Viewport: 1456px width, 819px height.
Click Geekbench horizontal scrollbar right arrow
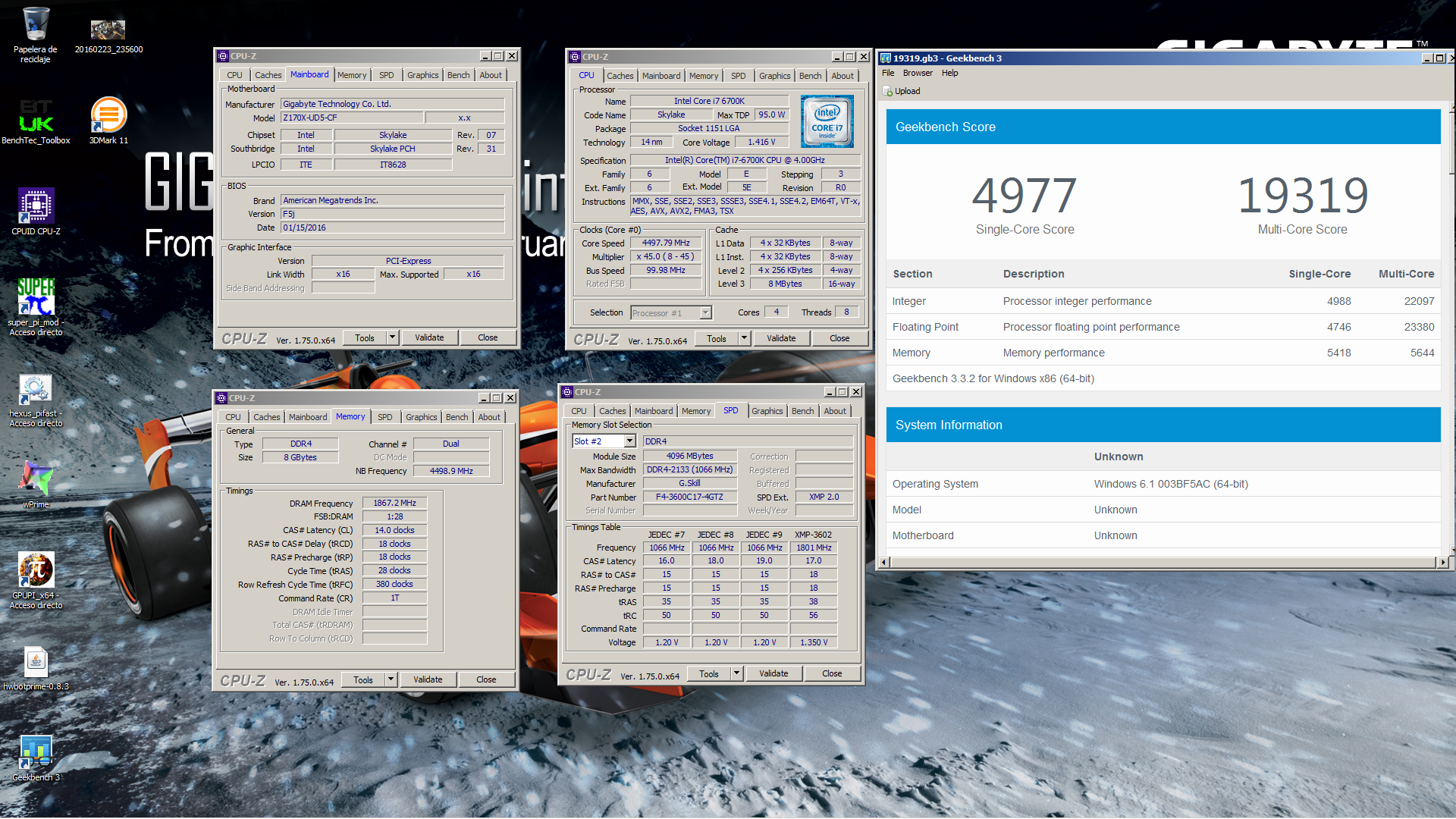(1442, 563)
